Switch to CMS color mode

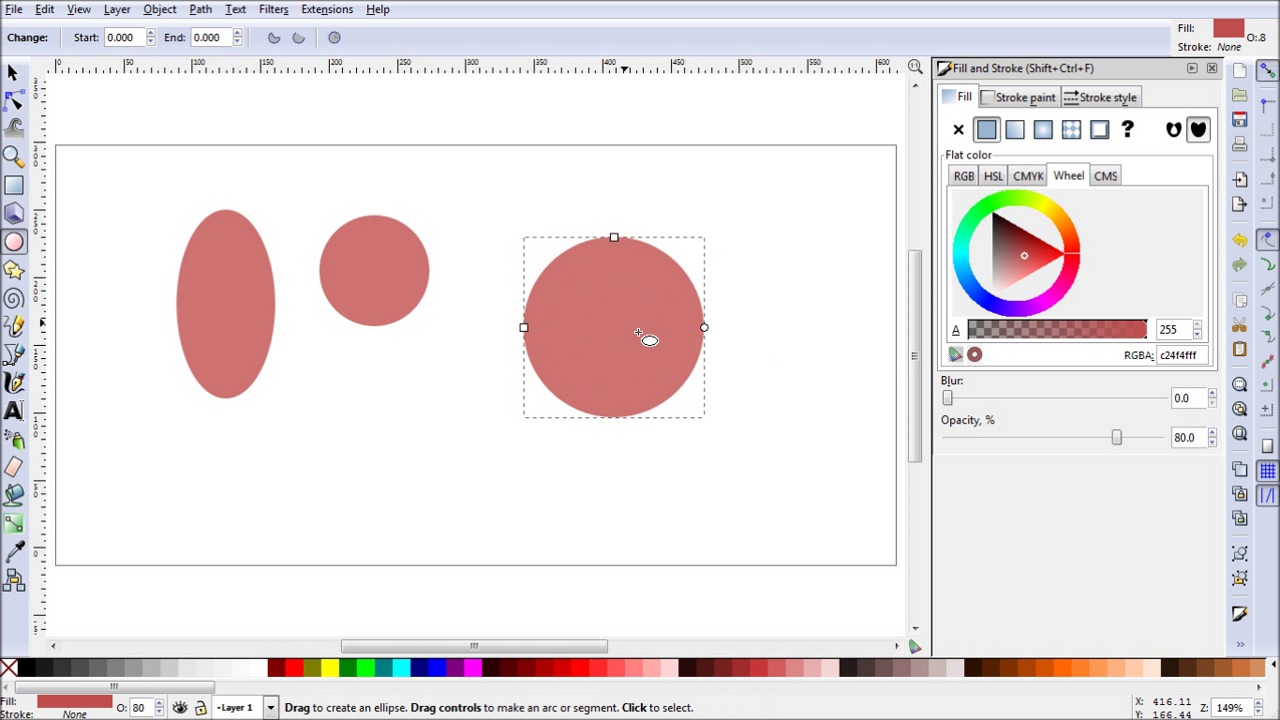coord(1105,176)
